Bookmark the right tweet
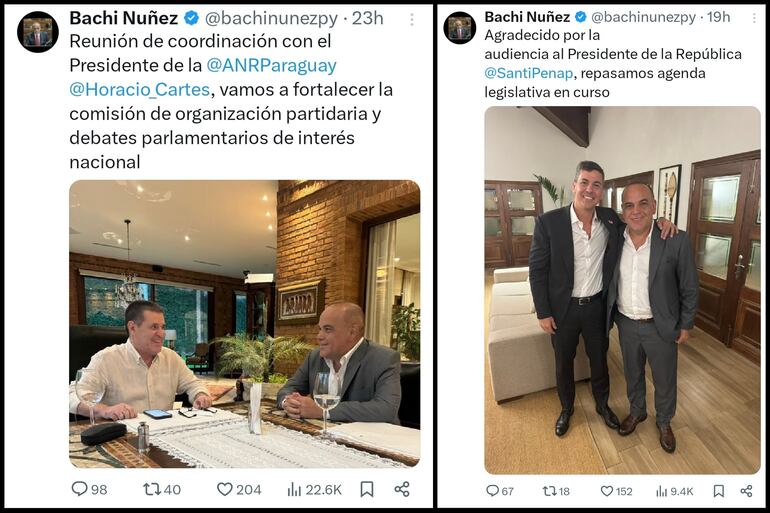The width and height of the screenshot is (770, 513). click(718, 491)
